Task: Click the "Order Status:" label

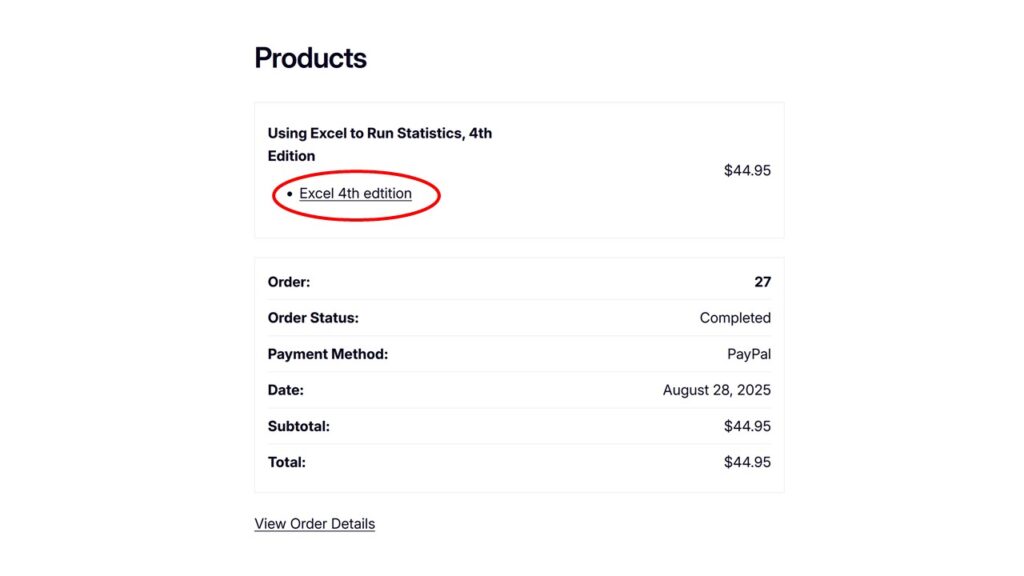Action: click(313, 318)
